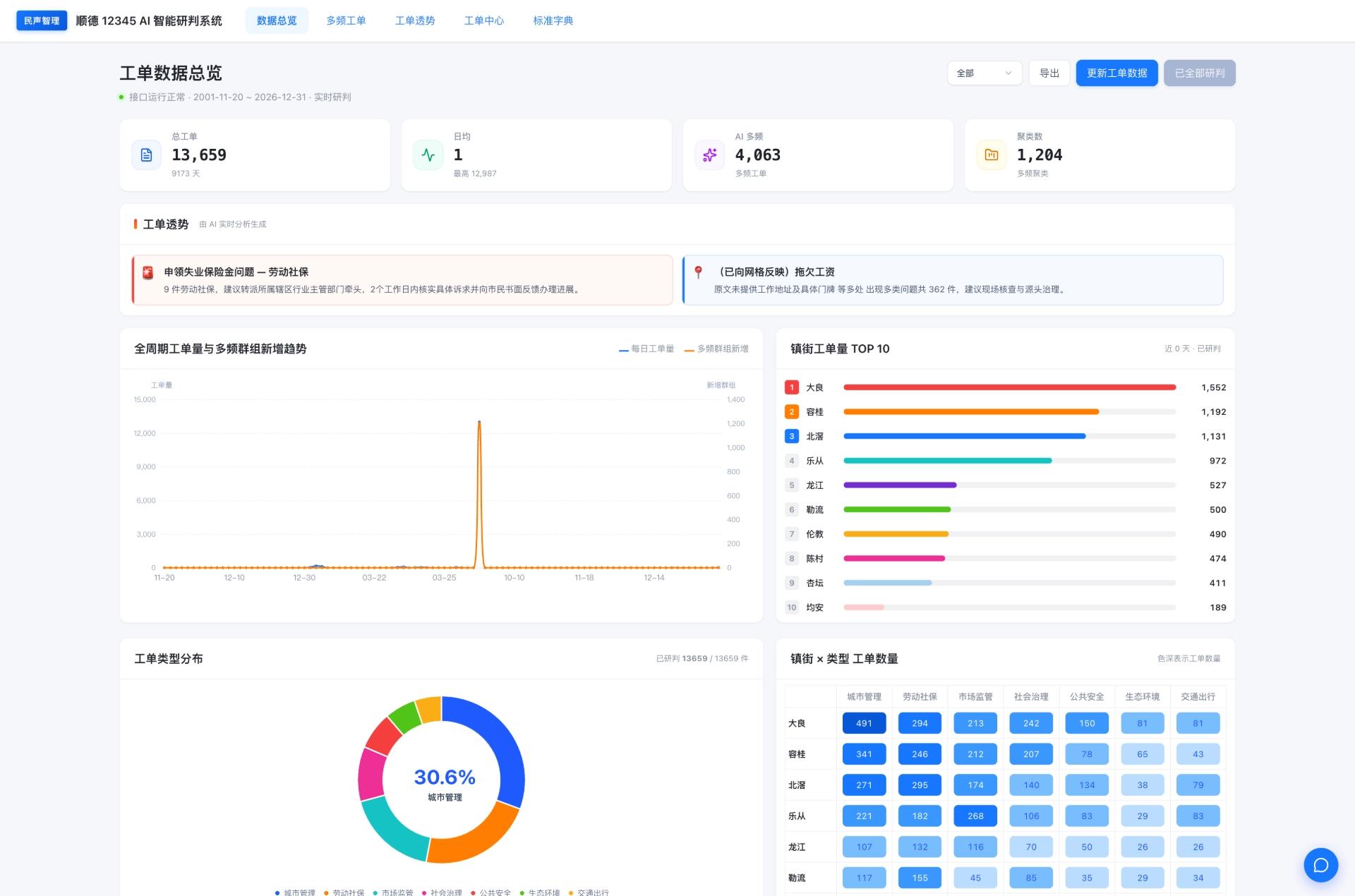Image resolution: width=1355 pixels, height=896 pixels.
Task: Click the 30.6% donut center label
Action: point(445,777)
